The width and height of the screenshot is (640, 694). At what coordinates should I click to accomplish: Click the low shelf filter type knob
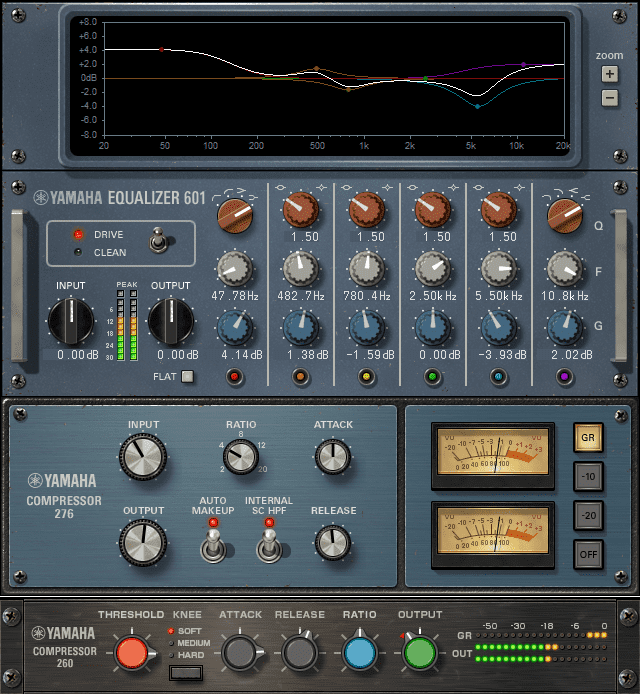(x=235, y=216)
